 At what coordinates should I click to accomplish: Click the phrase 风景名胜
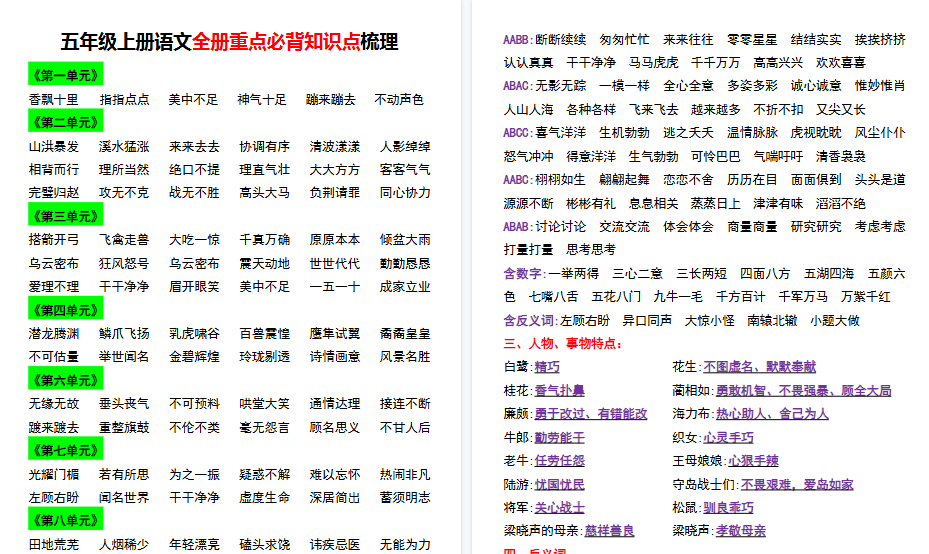coord(405,357)
